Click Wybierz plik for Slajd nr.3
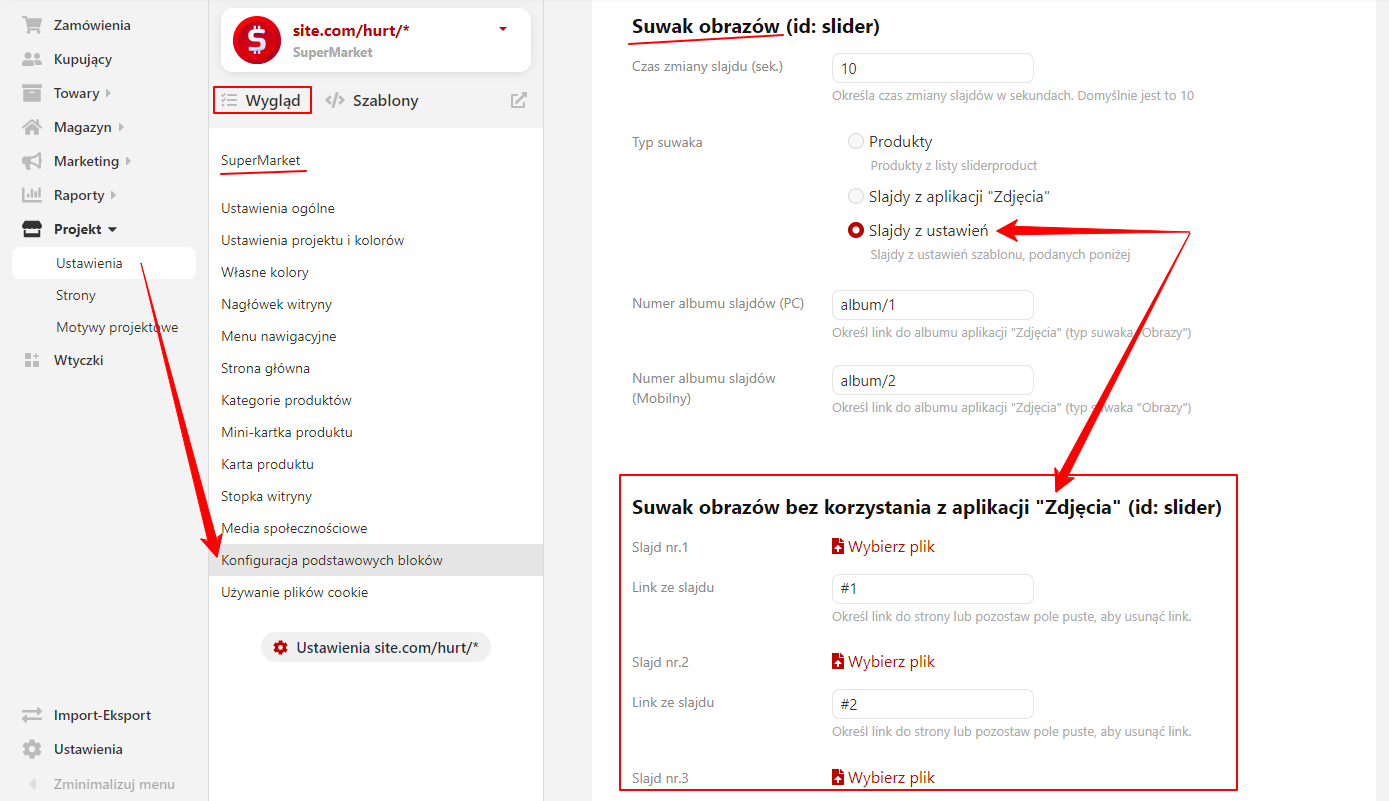The width and height of the screenshot is (1389, 801). 892,777
